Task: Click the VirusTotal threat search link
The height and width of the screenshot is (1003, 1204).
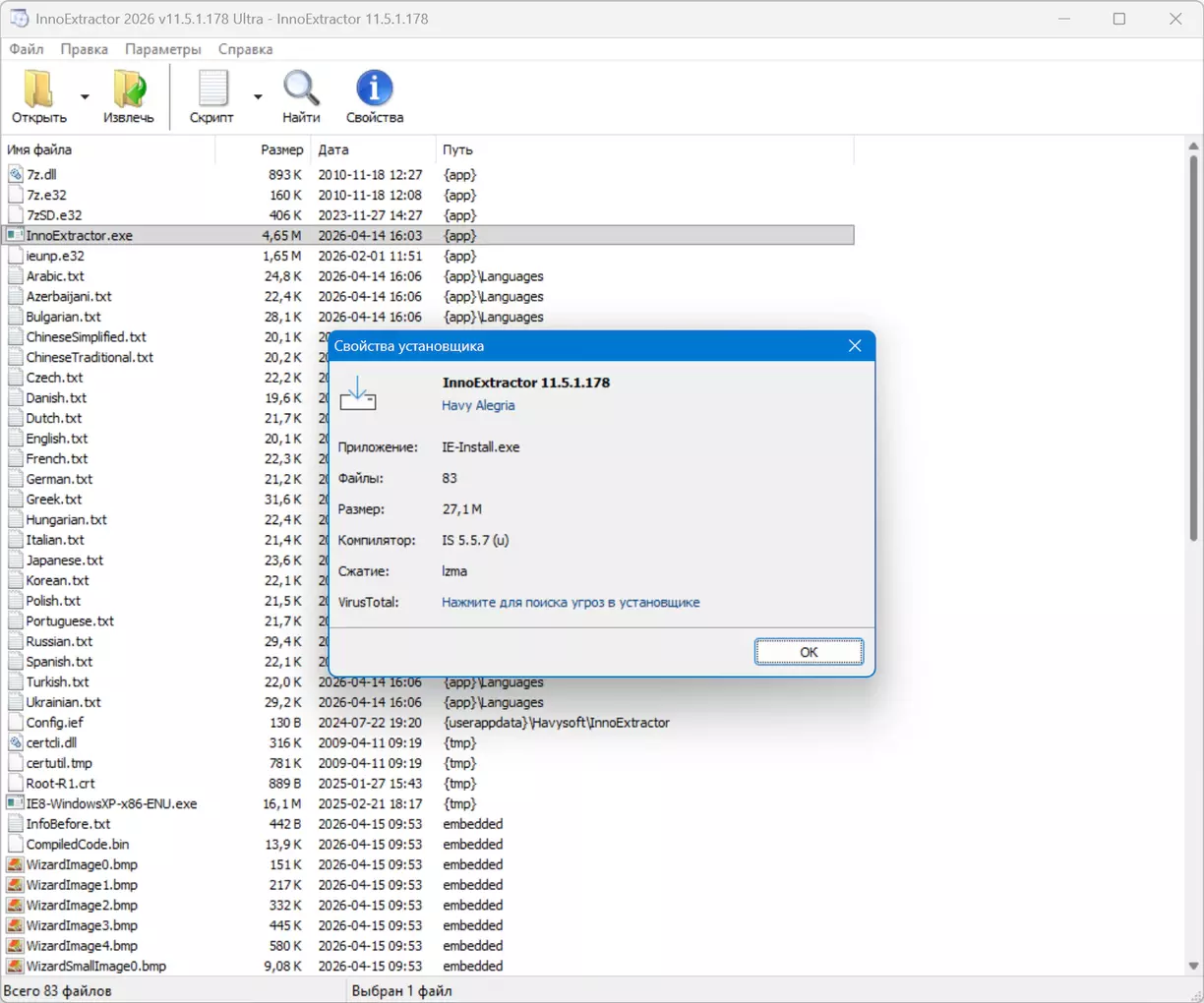Action: (571, 602)
